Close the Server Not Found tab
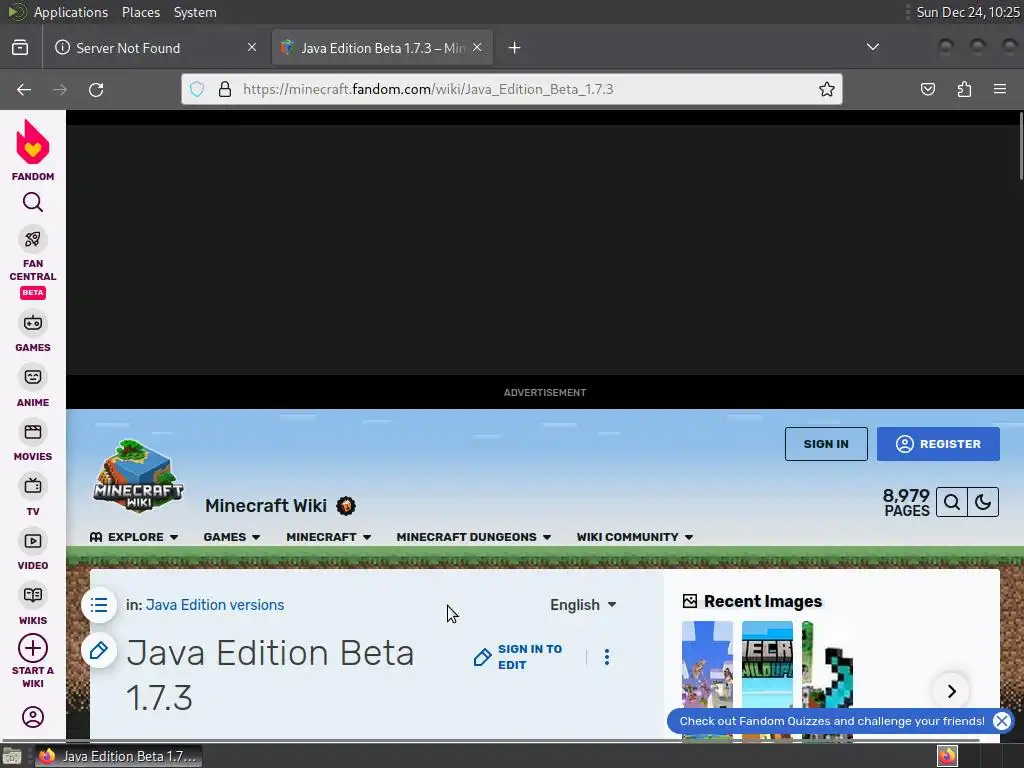Screen dimensions: 1024x768 [252, 47]
